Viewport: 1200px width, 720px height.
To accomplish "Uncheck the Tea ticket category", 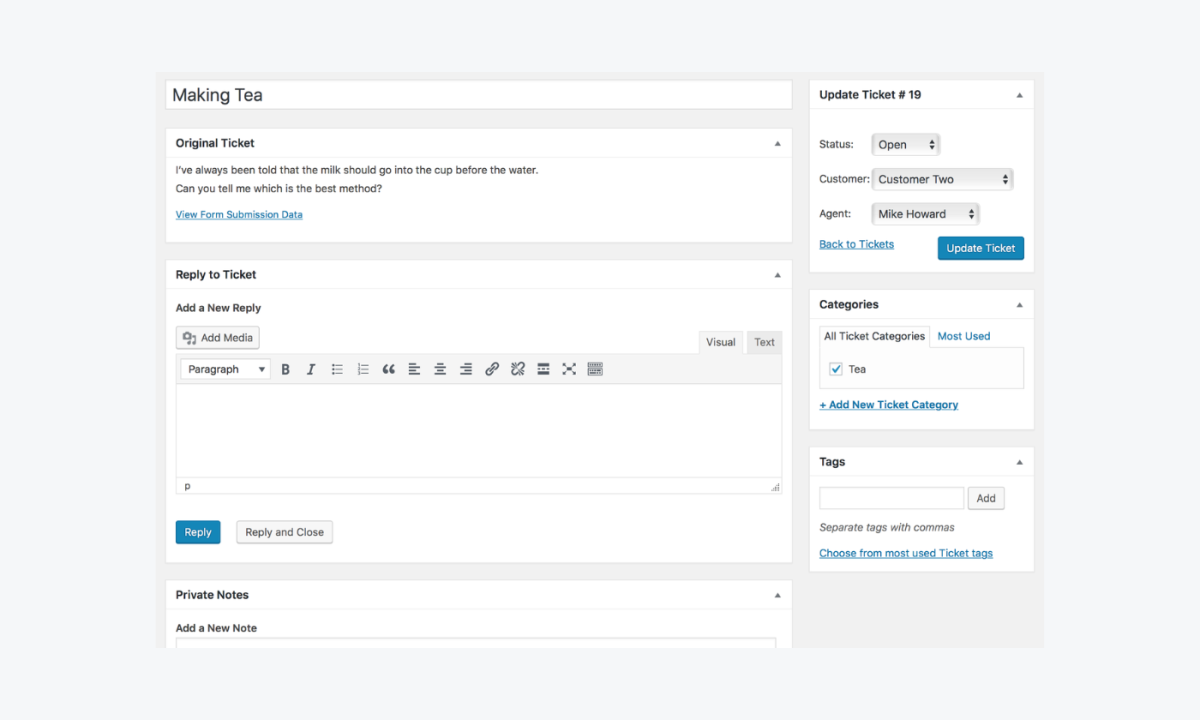I will (836, 369).
